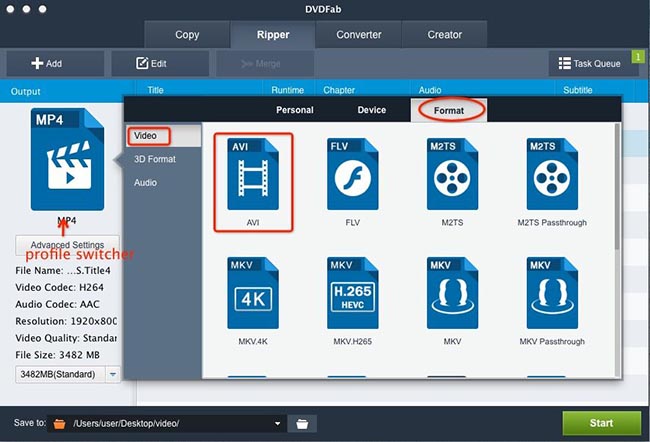
Task: Pick the plain MKV format icon
Action: click(452, 293)
